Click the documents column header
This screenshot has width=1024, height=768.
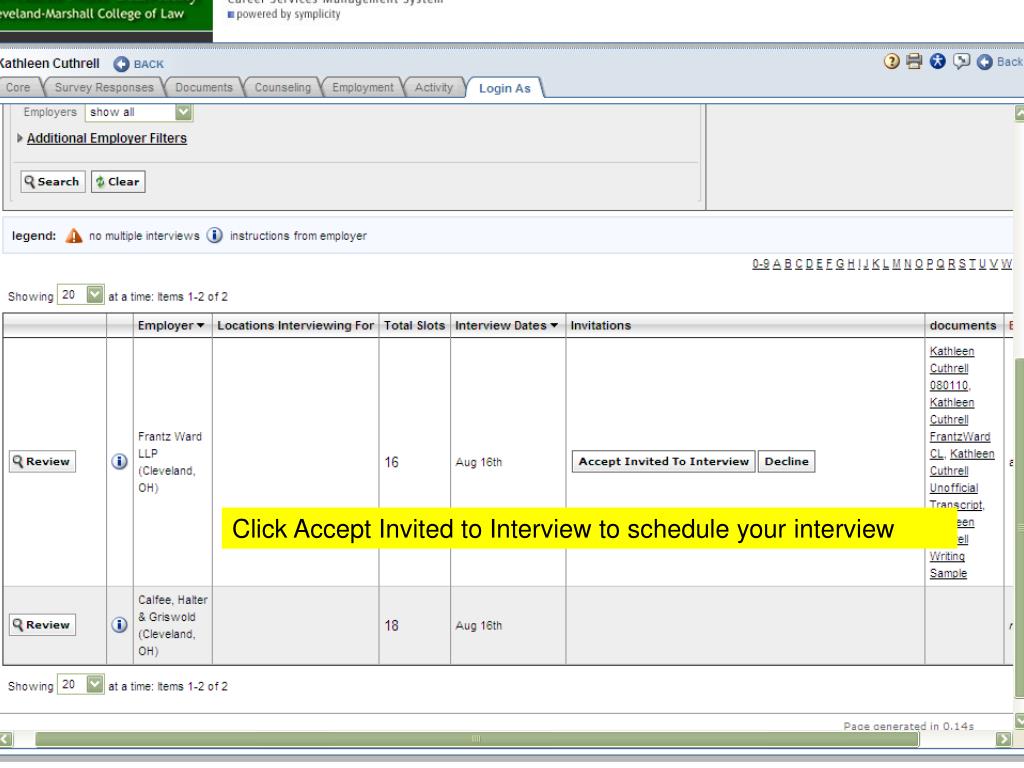(963, 325)
